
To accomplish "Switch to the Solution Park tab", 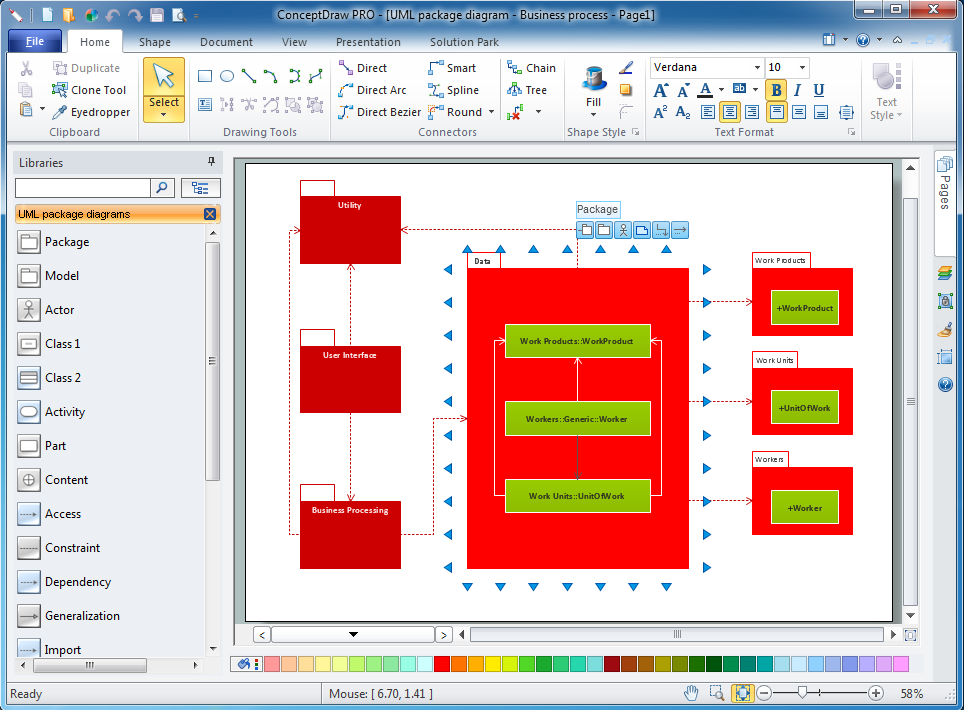I will click(464, 42).
